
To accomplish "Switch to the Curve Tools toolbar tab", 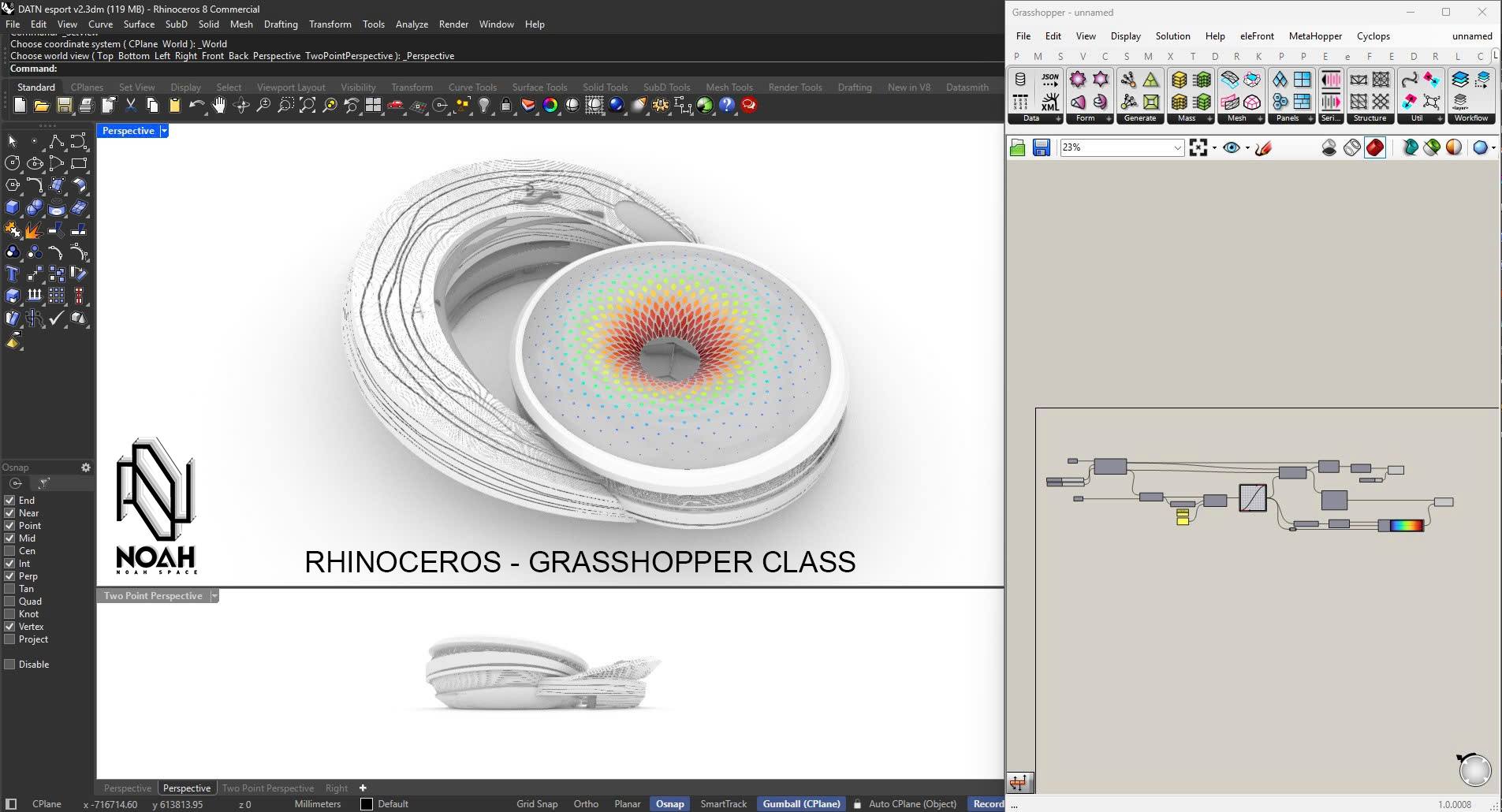I will (472, 88).
